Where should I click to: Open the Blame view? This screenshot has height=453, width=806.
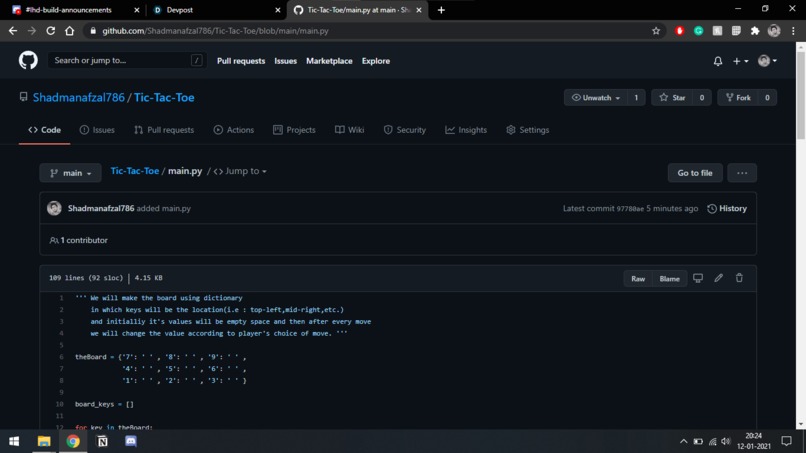pos(669,279)
